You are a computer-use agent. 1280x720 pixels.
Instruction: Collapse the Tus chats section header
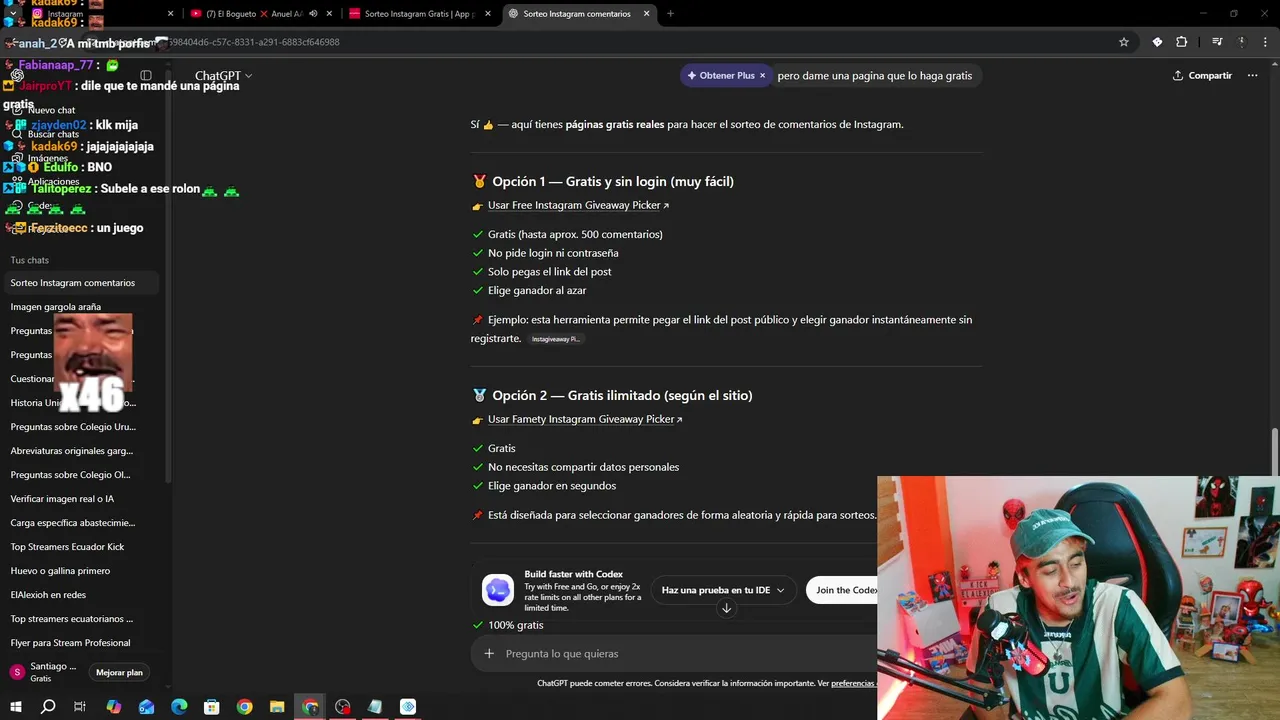pos(30,260)
